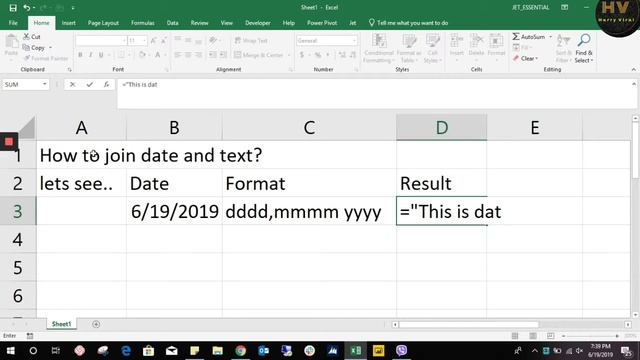Click the Orientation icon
640x360 pixels.
(x=213, y=40)
